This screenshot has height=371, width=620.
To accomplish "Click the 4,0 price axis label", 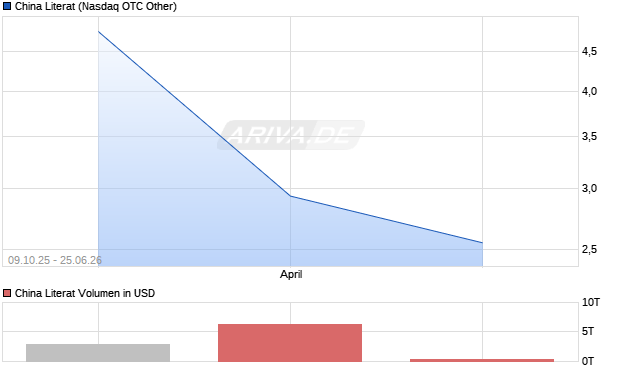I will [589, 91].
